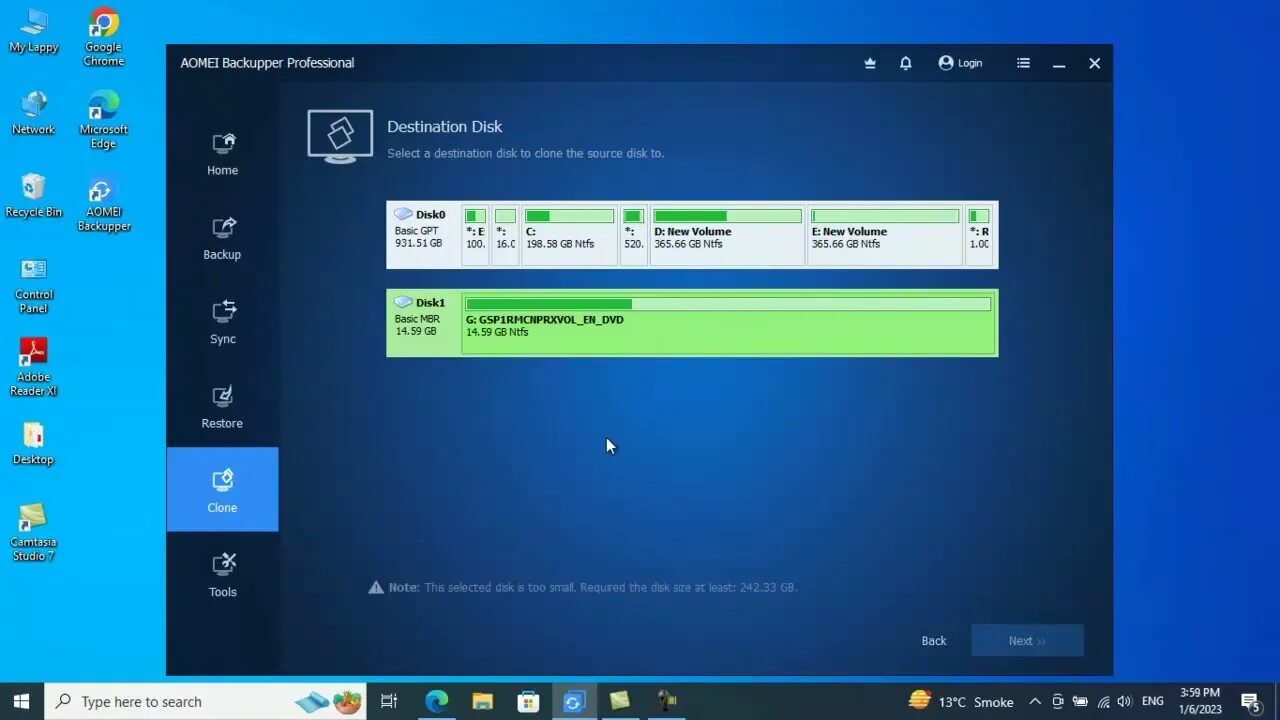Open the weather widget showing 13°C Smoke

pyautogui.click(x=961, y=701)
